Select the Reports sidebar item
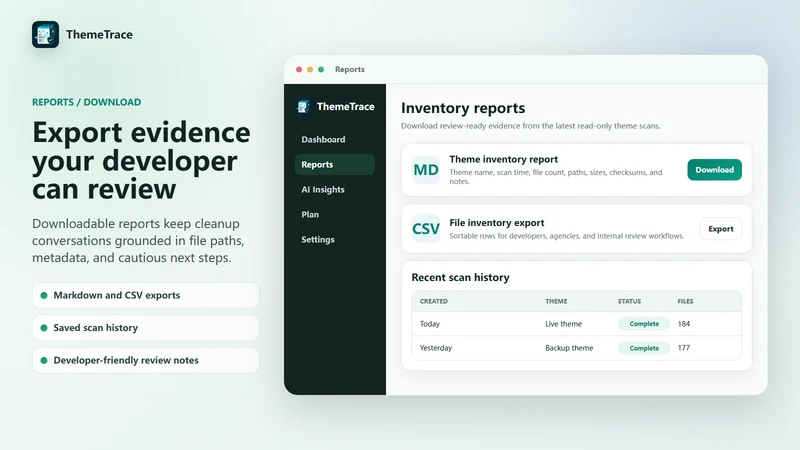 [x=335, y=164]
